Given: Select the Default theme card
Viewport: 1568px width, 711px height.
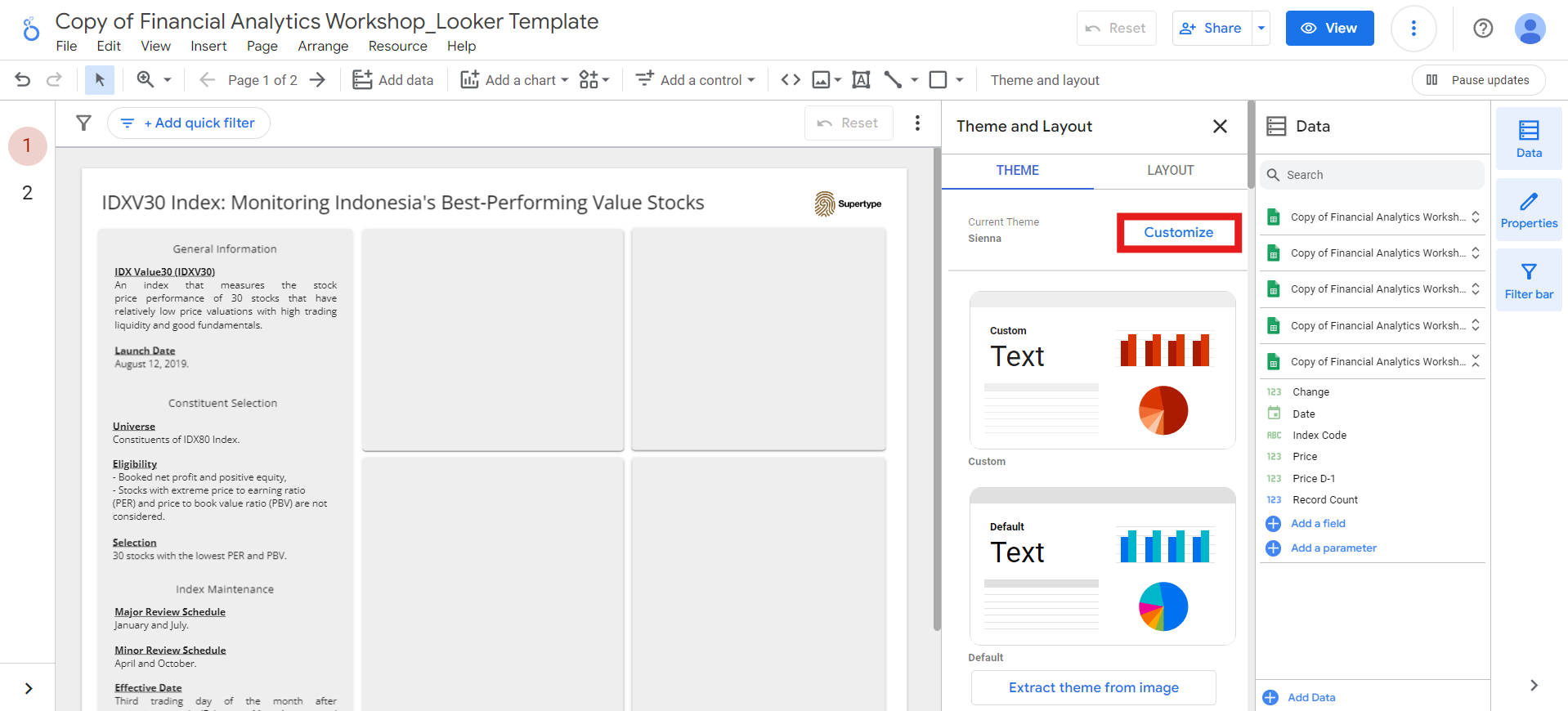Looking at the screenshot, I should 1102,566.
